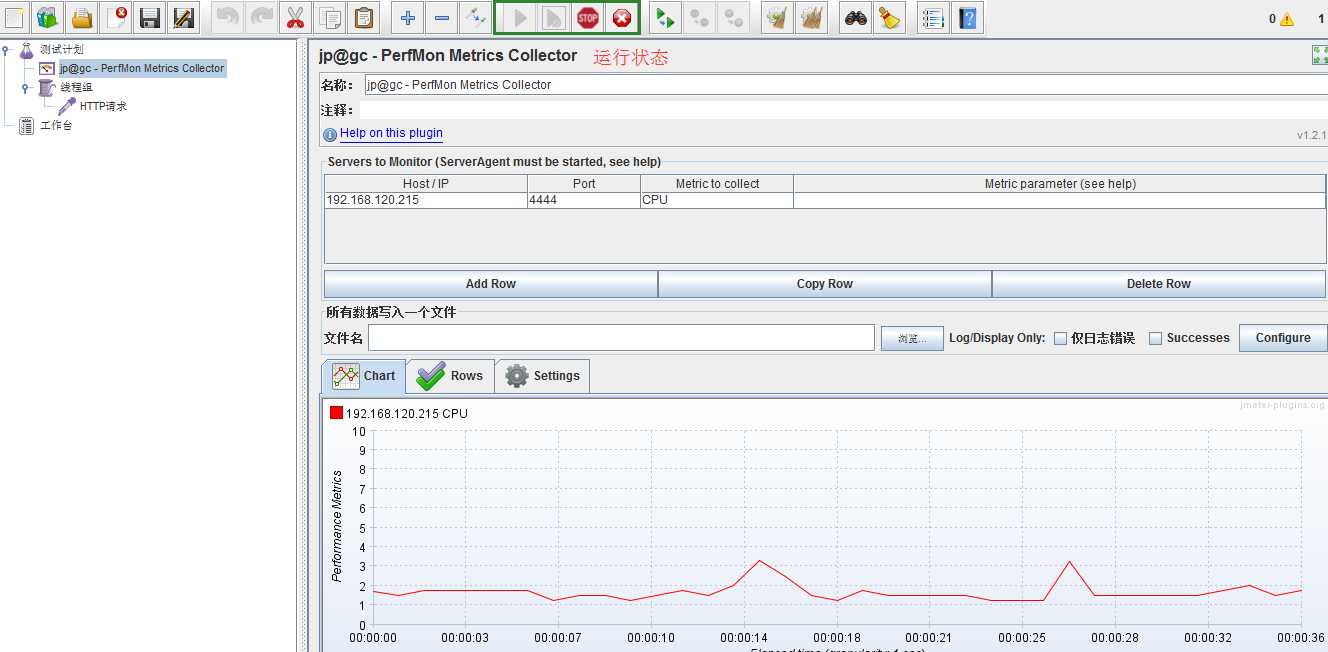Select the 工作台 workbench node
This screenshot has height=652, width=1328.
coord(56,125)
